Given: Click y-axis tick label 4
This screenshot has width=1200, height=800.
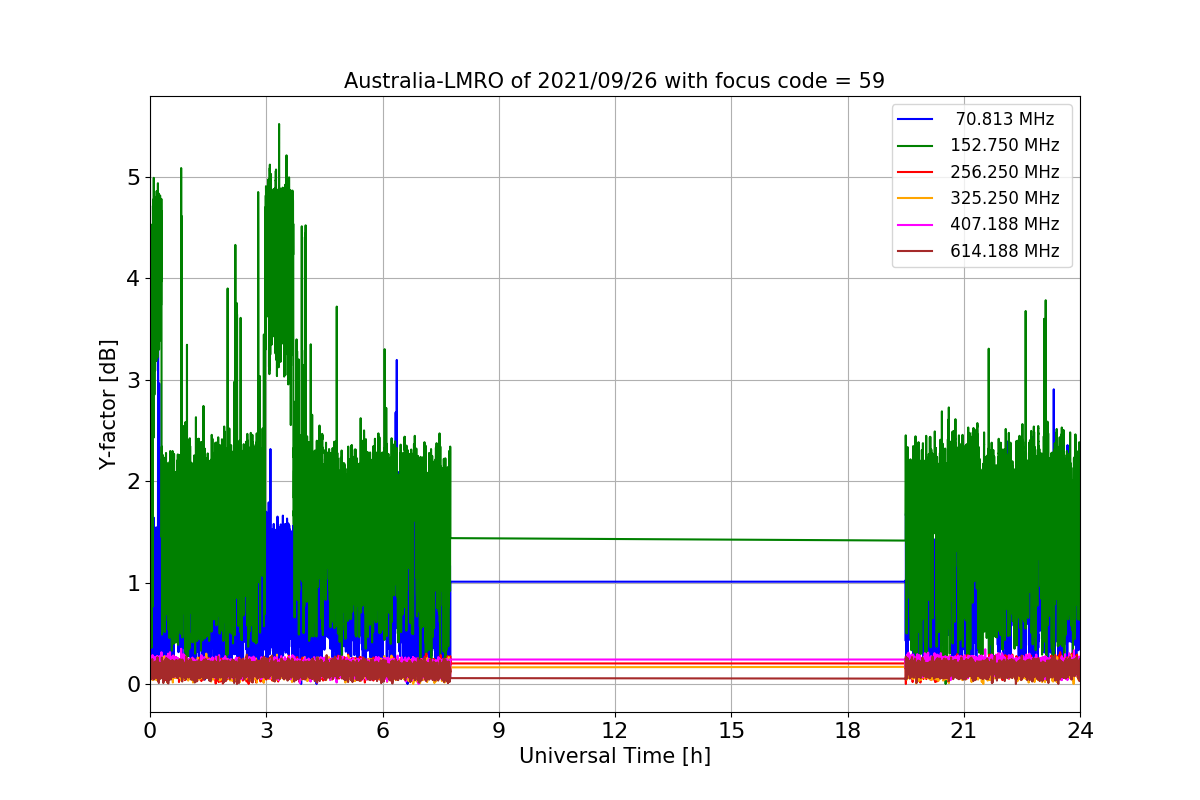Looking at the screenshot, I should tap(132, 279).
